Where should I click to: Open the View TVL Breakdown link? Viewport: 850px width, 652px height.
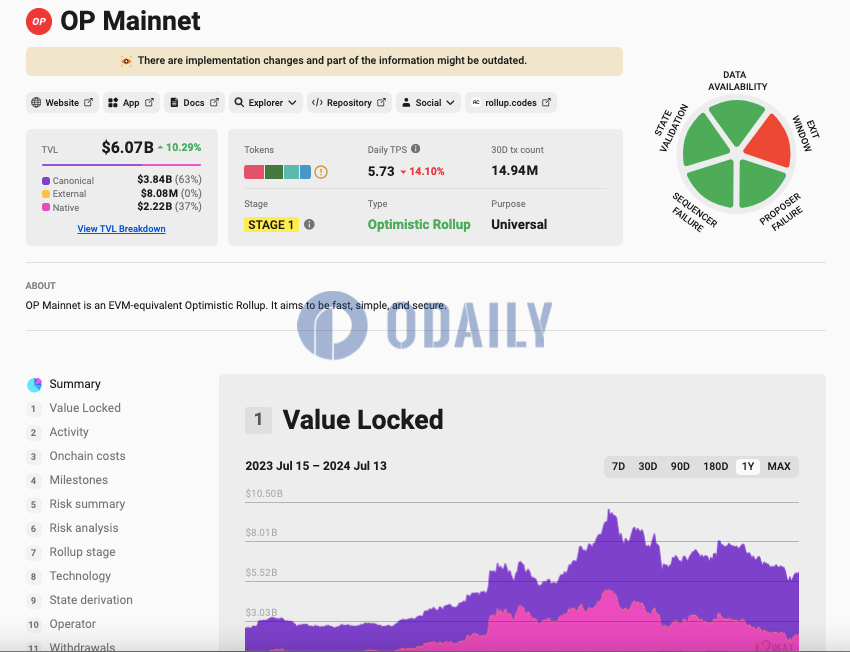(121, 229)
